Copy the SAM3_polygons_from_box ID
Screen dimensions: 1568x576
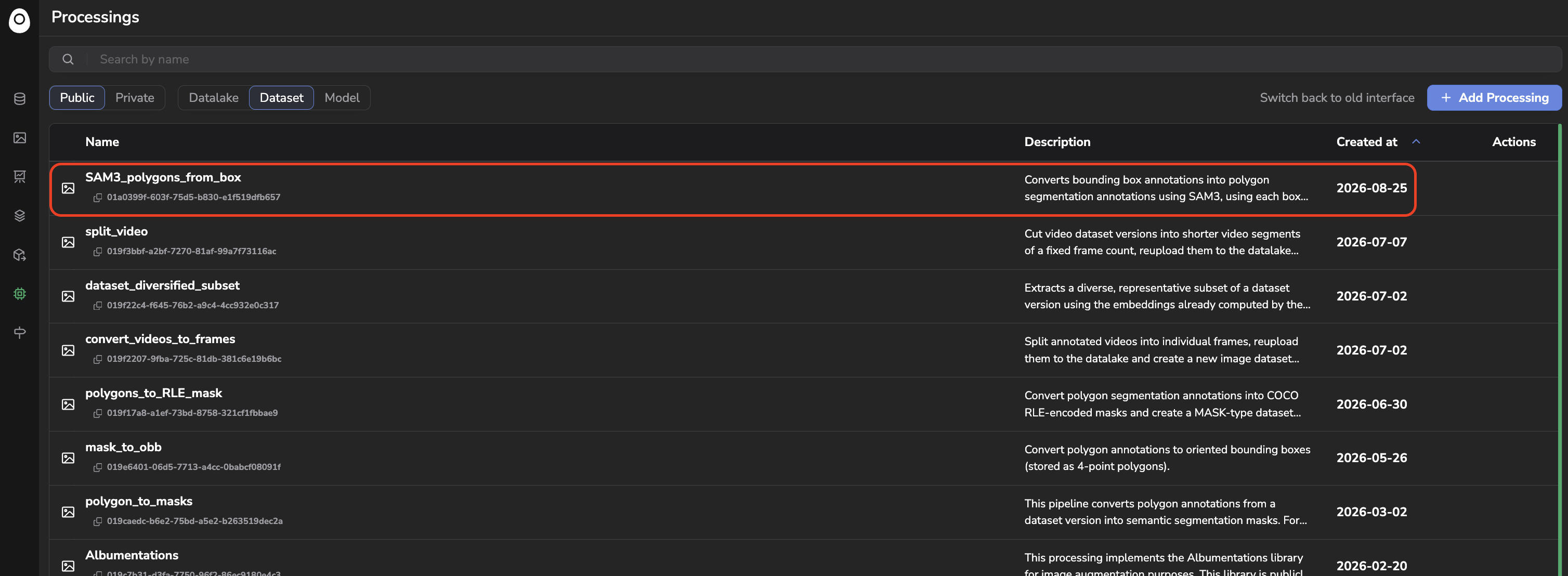pos(97,197)
